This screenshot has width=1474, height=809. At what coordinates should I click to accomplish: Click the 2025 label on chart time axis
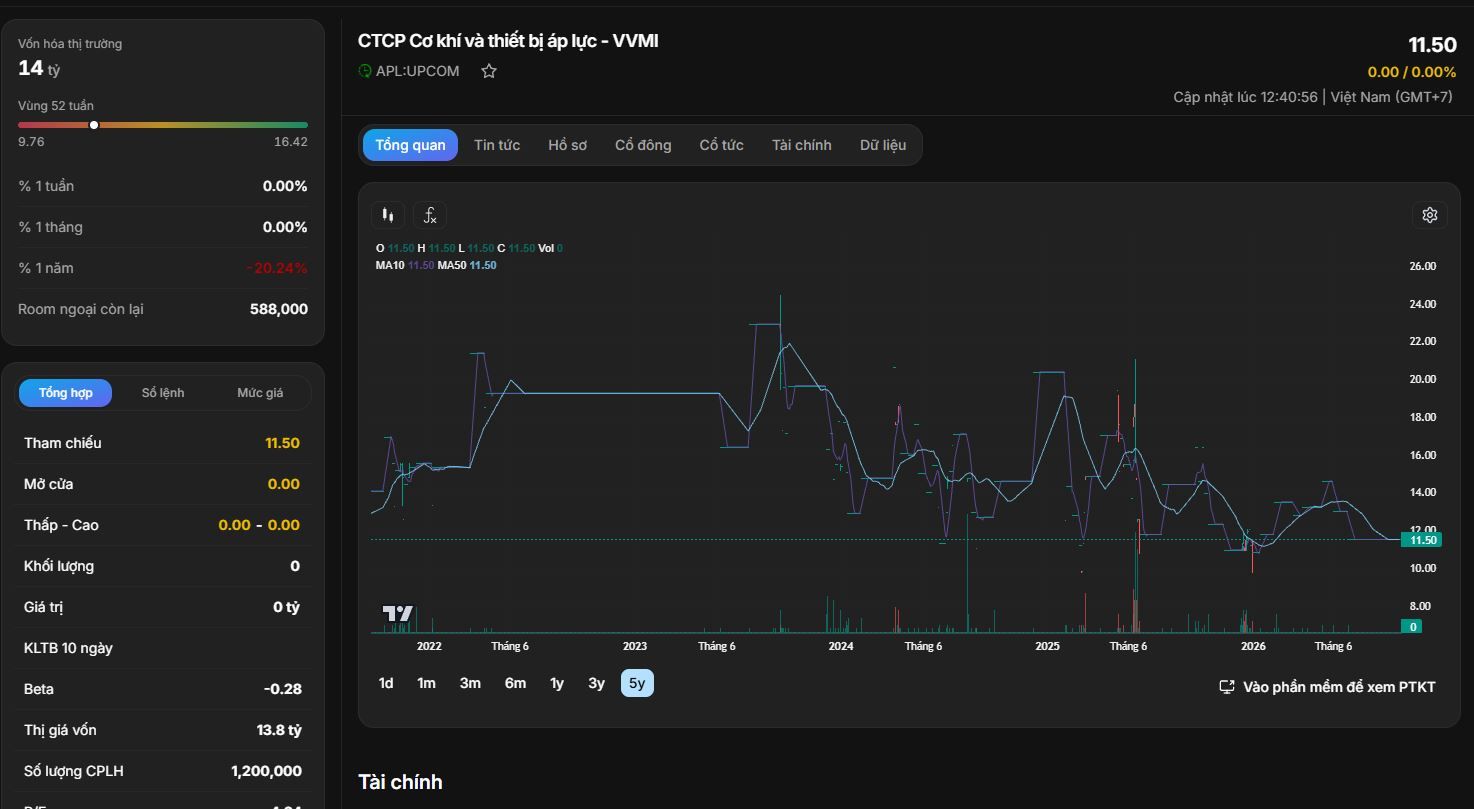click(x=1047, y=646)
